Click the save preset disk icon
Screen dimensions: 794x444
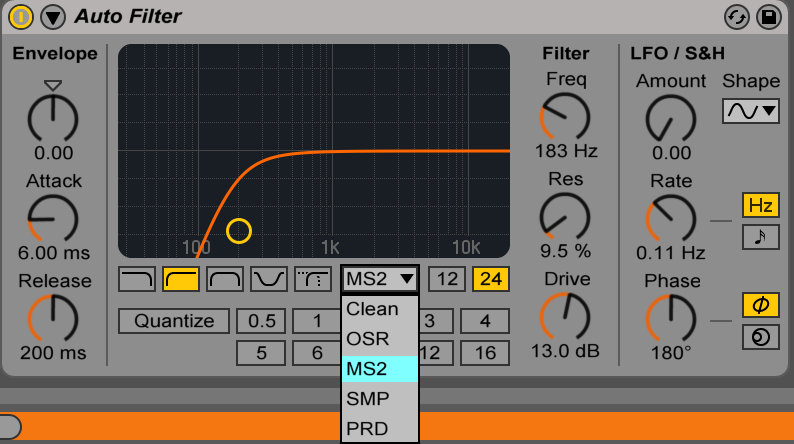point(769,17)
